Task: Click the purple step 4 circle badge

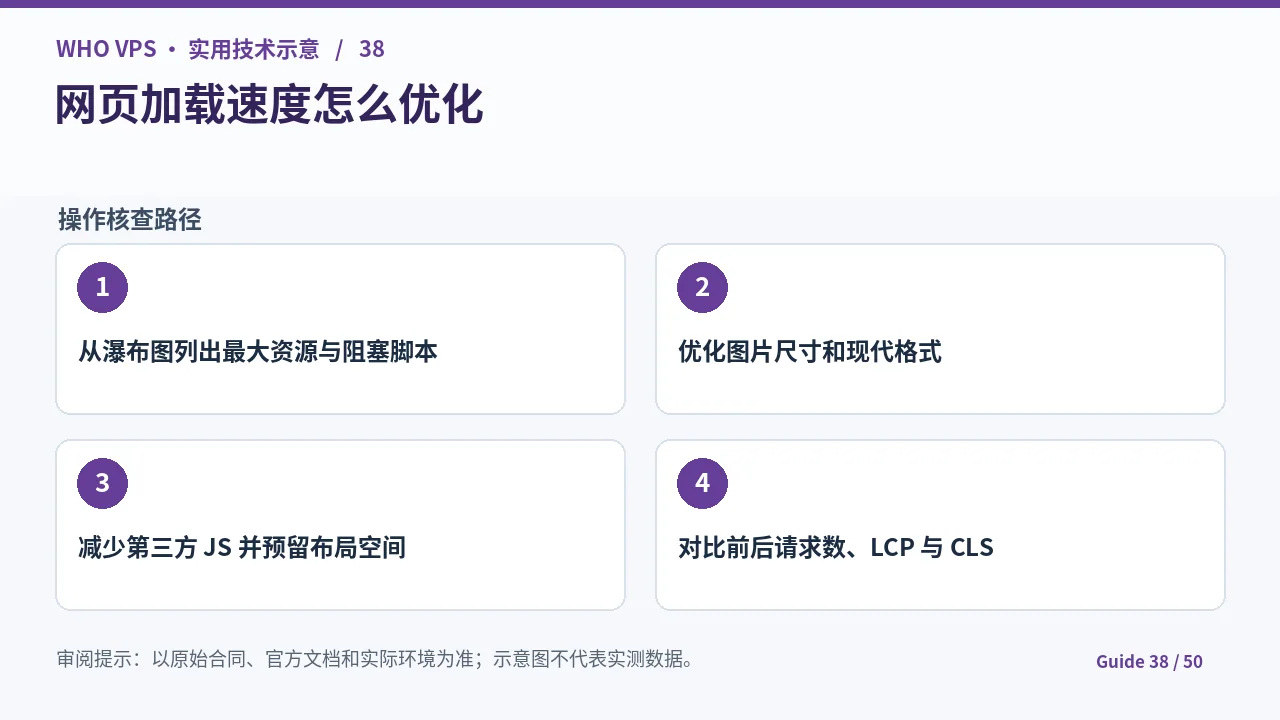Action: point(702,484)
